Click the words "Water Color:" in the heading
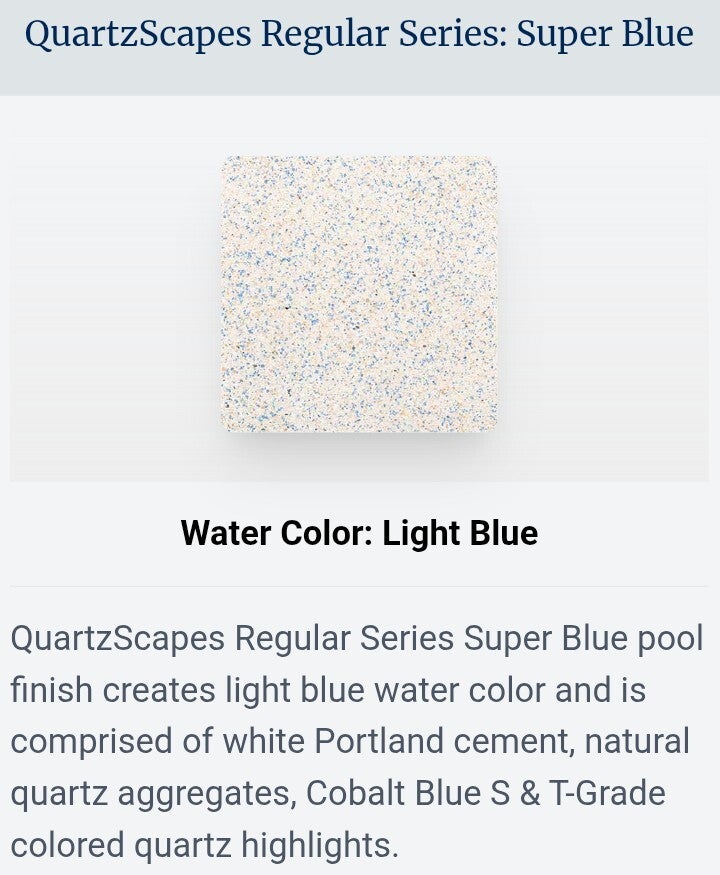720x875 pixels. [277, 533]
